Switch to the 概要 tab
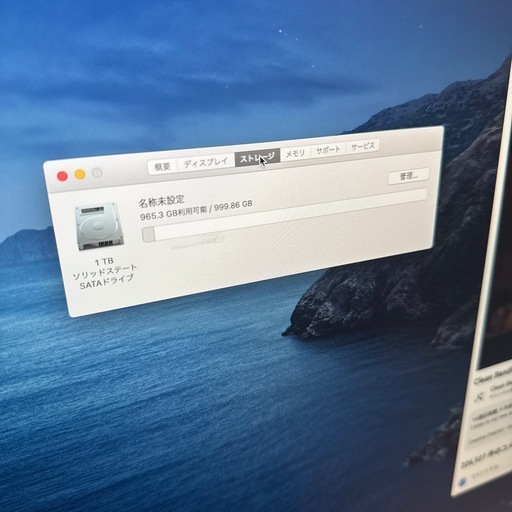512x512 pixels. [x=162, y=166]
